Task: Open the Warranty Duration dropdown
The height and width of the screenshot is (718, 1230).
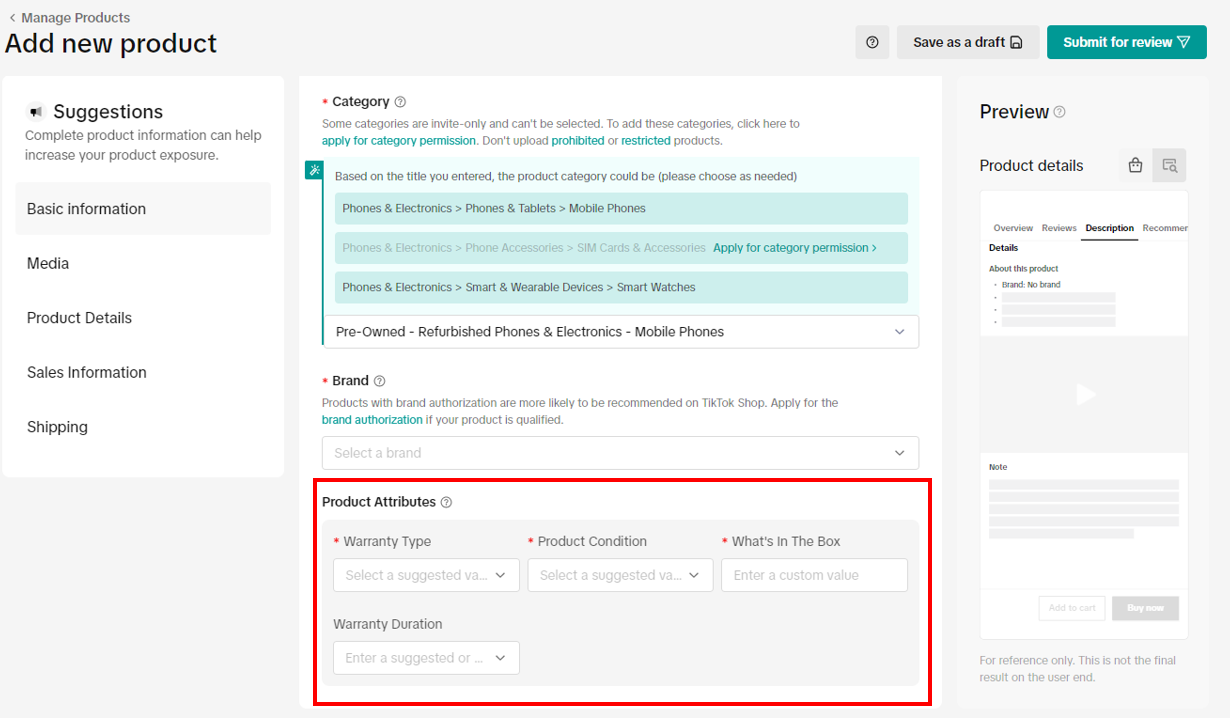Action: point(426,658)
